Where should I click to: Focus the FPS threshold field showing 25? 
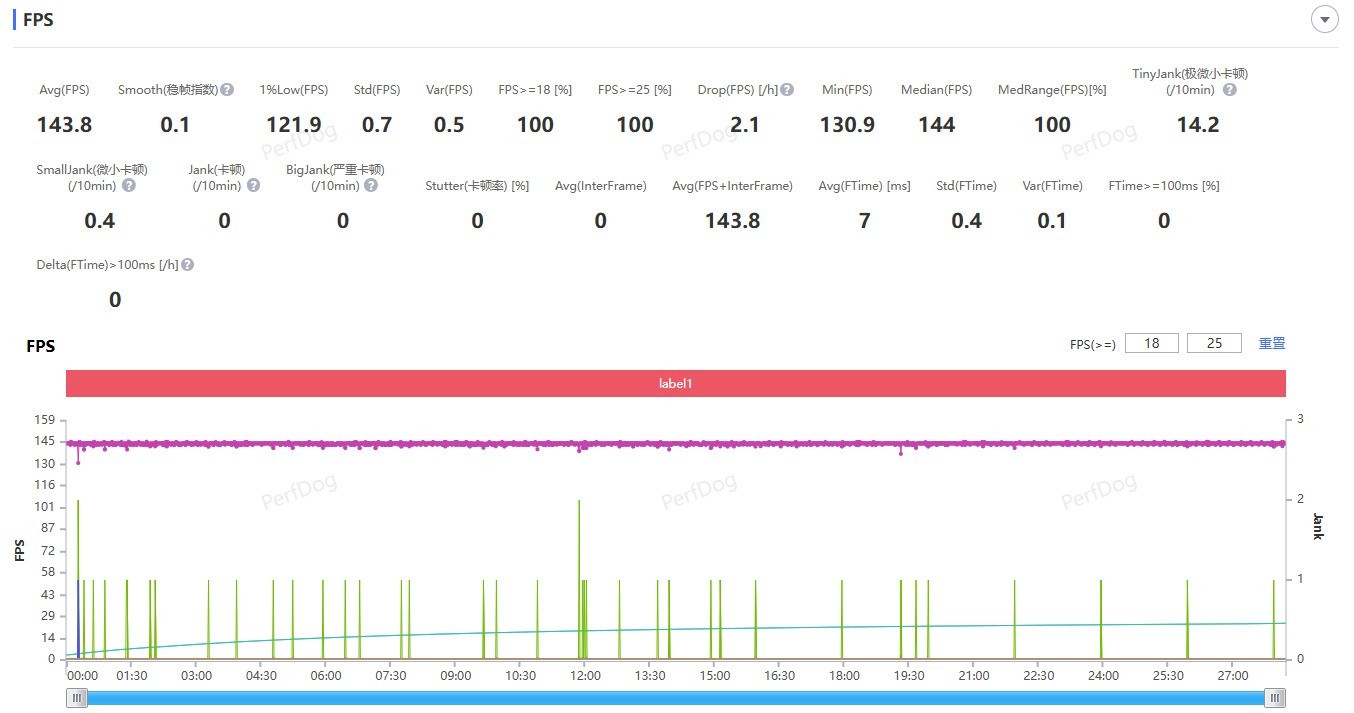coord(1214,343)
